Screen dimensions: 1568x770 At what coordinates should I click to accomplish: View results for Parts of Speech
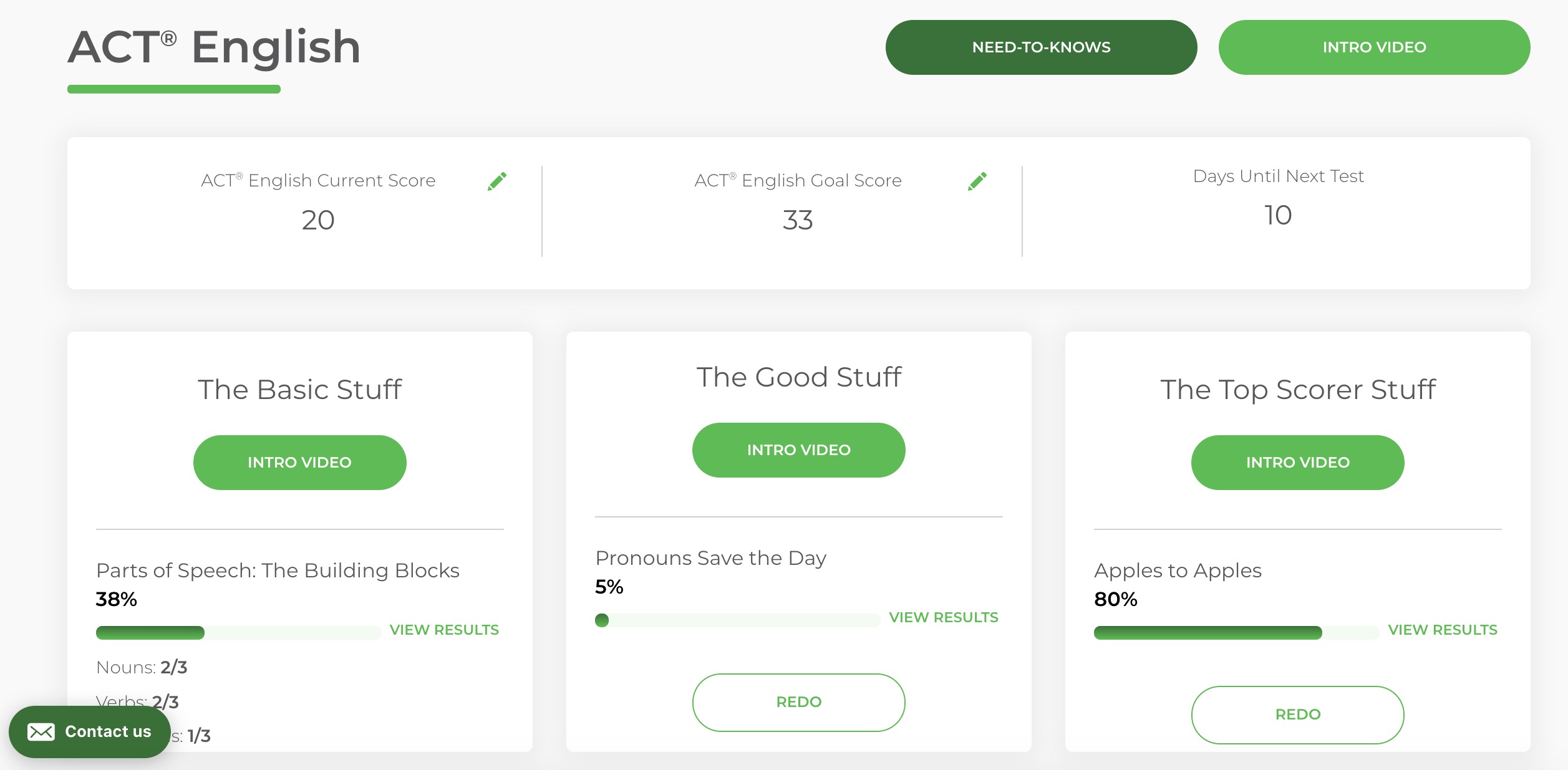coord(444,630)
